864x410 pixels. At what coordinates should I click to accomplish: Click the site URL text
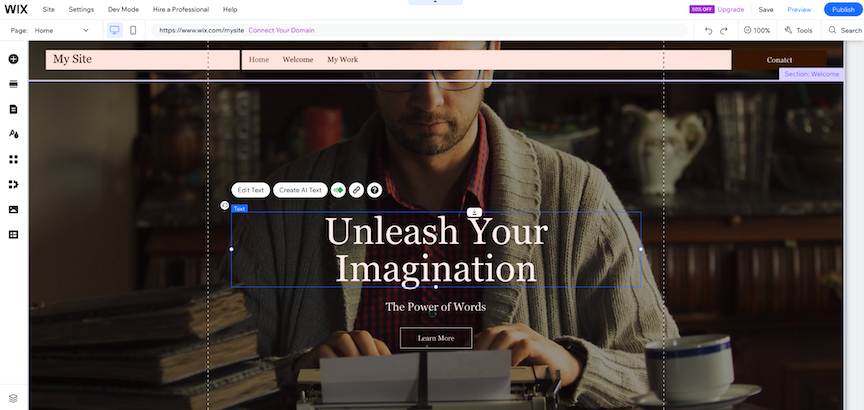(x=202, y=30)
